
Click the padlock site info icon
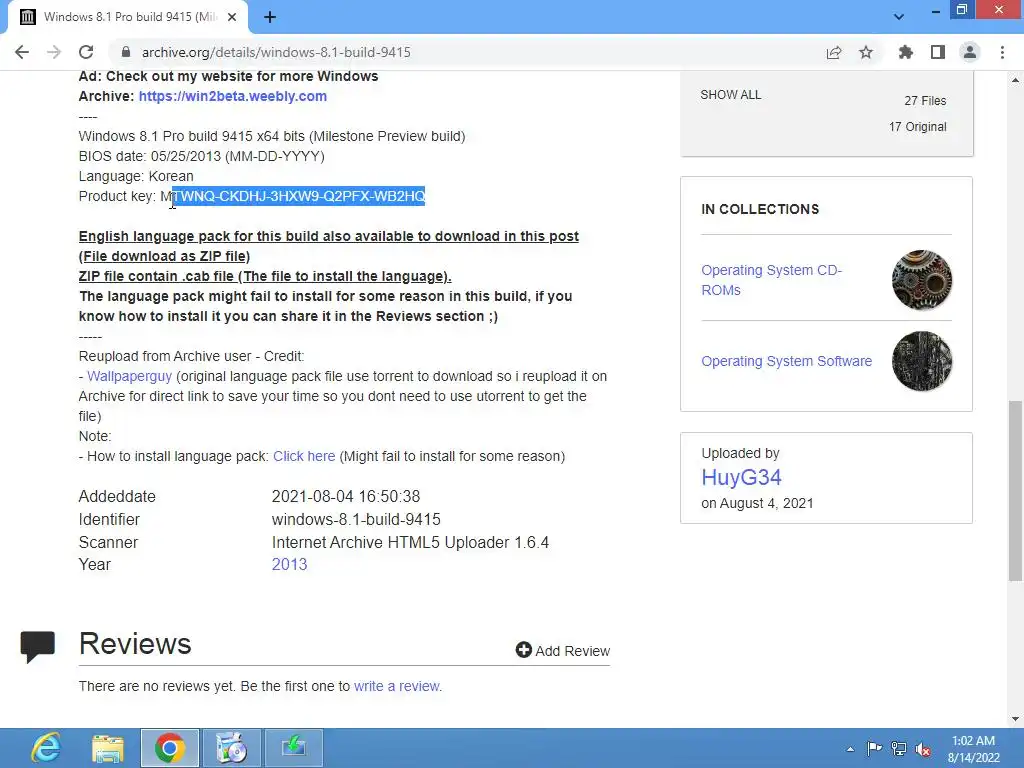click(127, 52)
